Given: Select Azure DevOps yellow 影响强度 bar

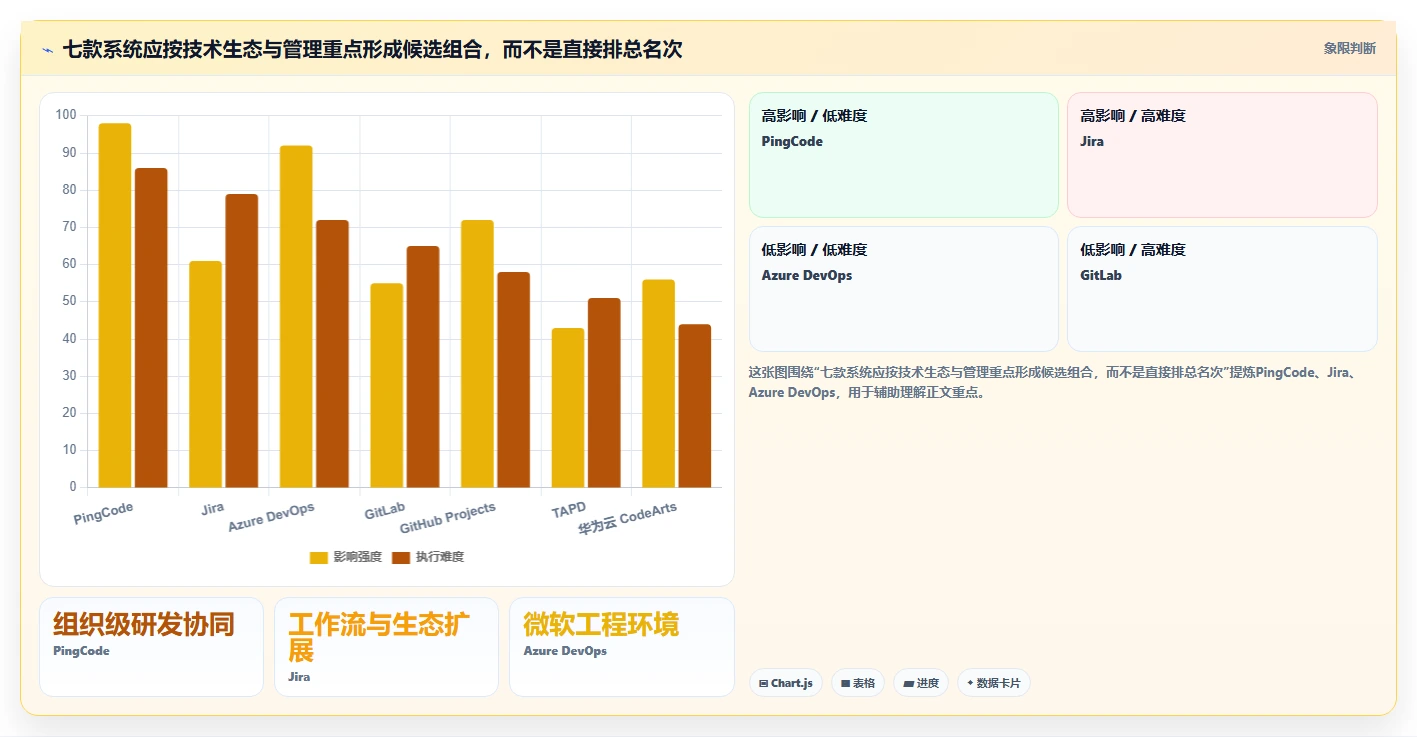Looking at the screenshot, I should click(296, 316).
